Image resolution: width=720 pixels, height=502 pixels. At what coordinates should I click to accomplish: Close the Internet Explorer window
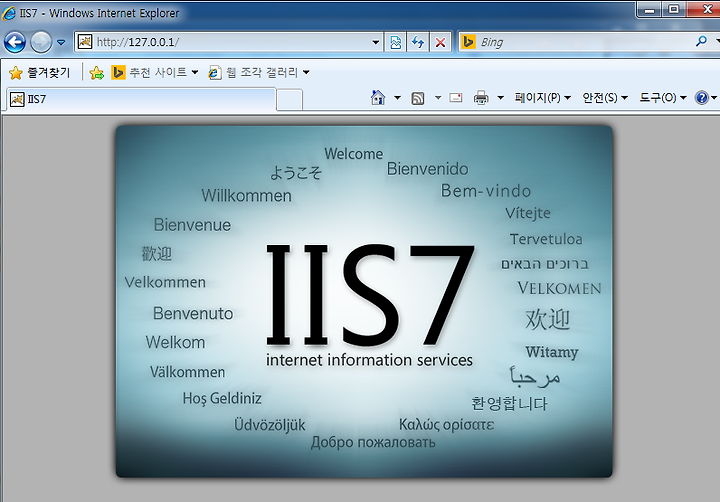tap(704, 10)
